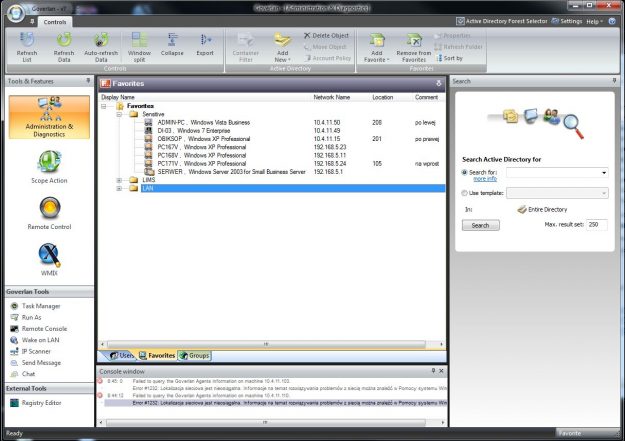Open the WMIX tool icon
Viewport: 625px width, 441px height.
tap(49, 259)
